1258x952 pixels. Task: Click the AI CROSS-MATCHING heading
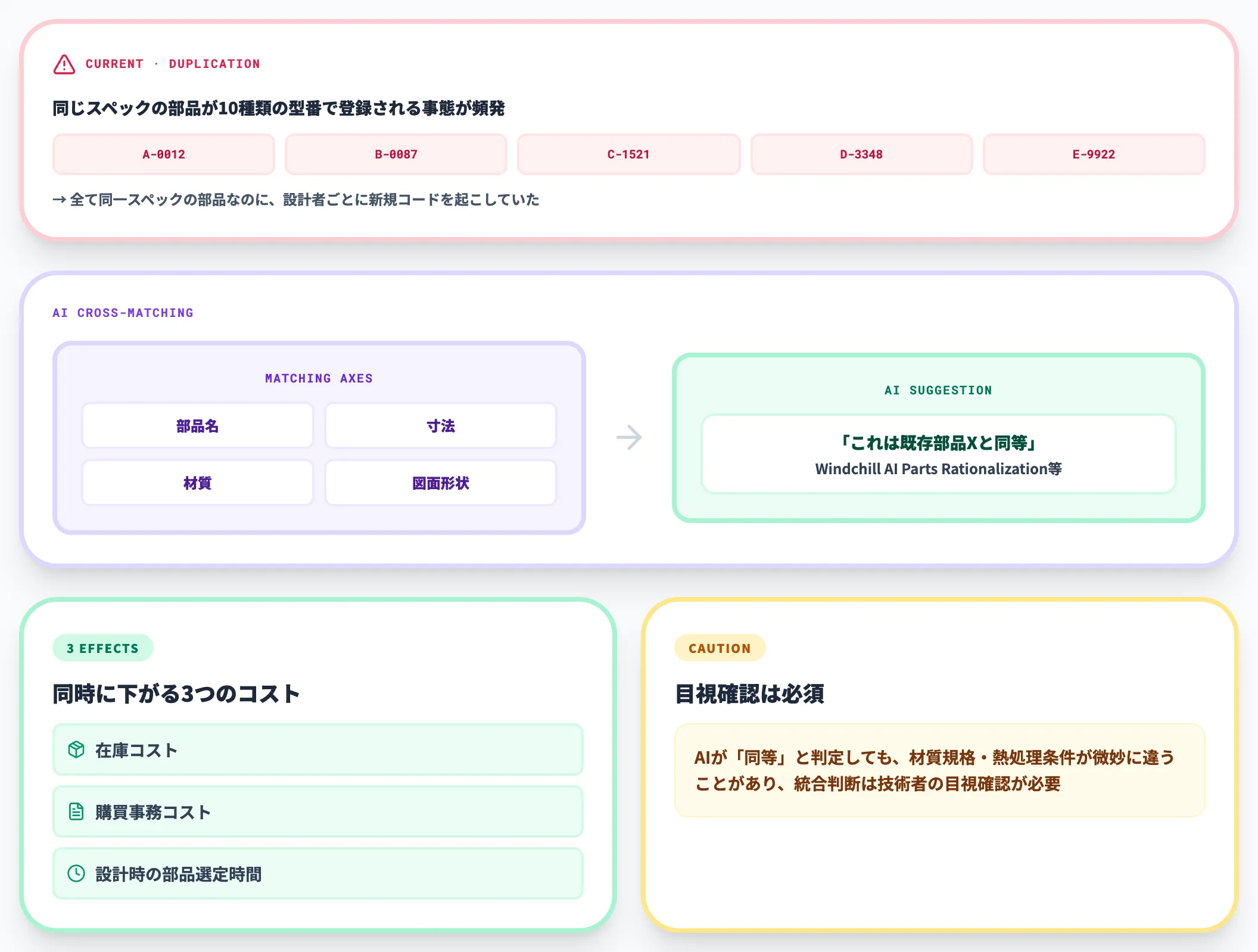(123, 313)
